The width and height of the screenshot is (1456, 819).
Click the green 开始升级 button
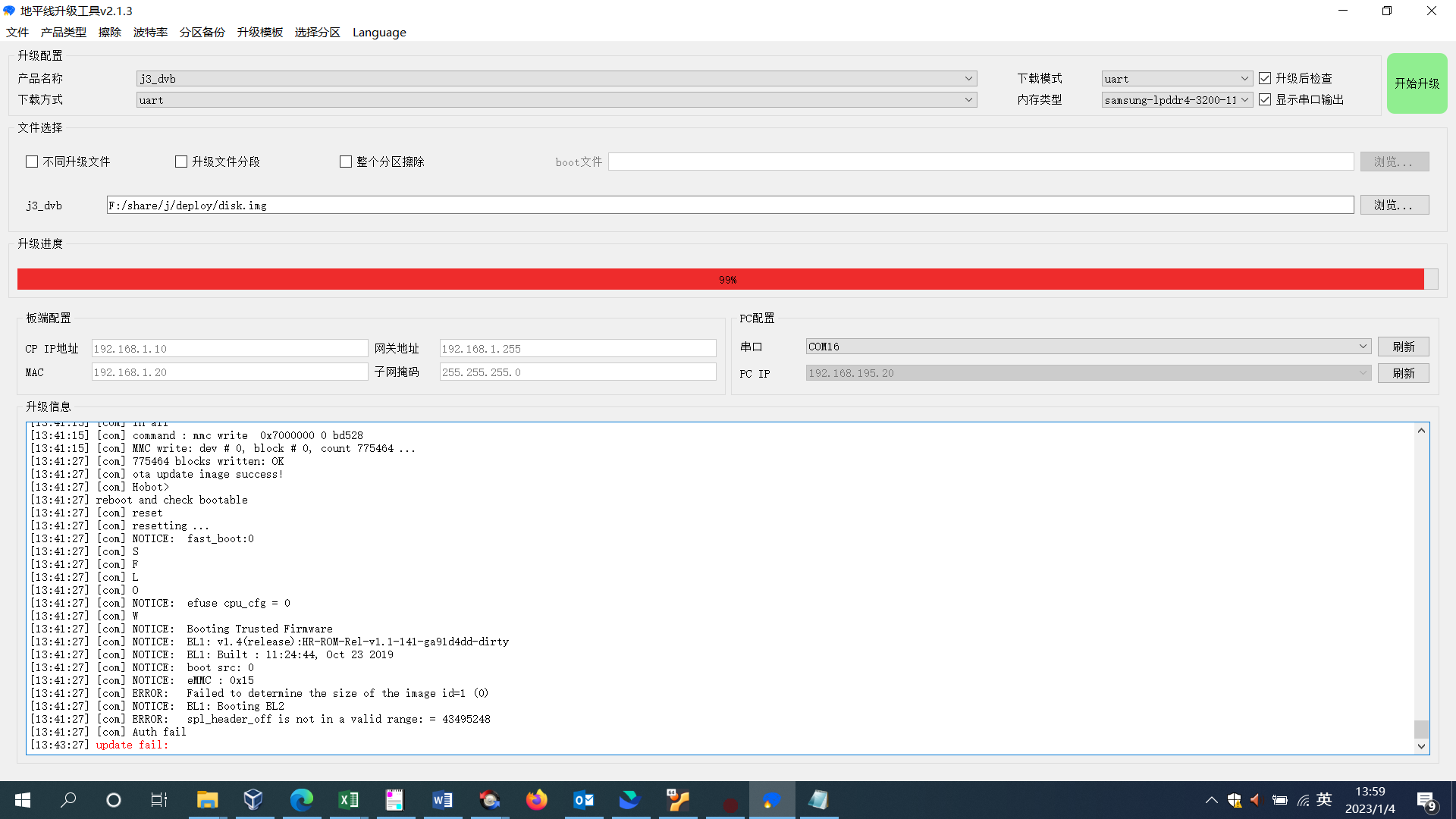coord(1417,83)
